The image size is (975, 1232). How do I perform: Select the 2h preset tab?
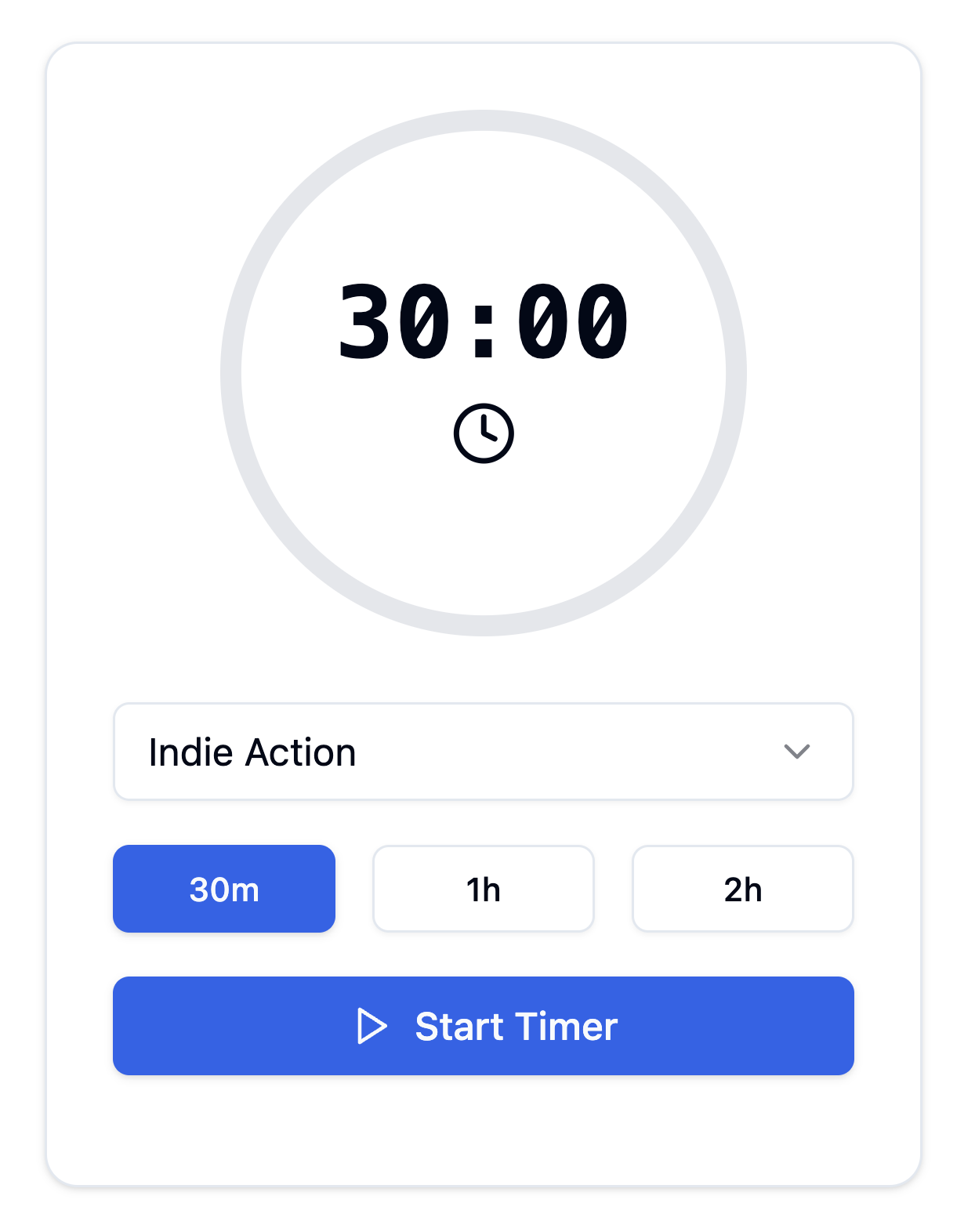pyautogui.click(x=742, y=889)
